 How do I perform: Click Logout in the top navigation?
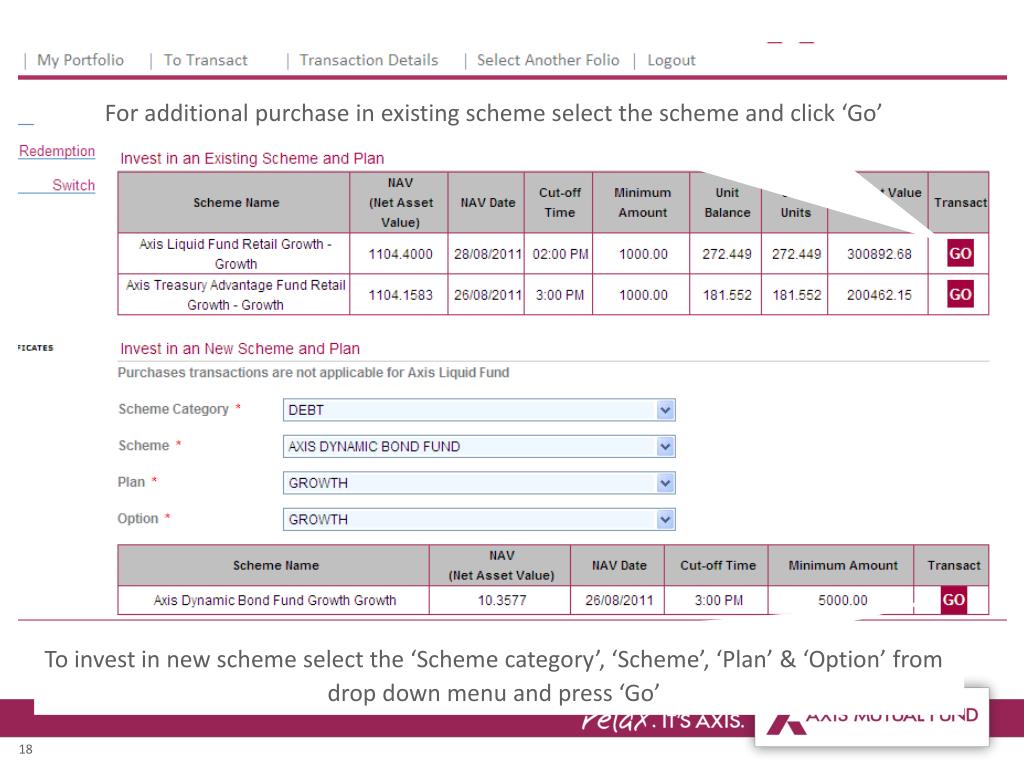pos(671,60)
